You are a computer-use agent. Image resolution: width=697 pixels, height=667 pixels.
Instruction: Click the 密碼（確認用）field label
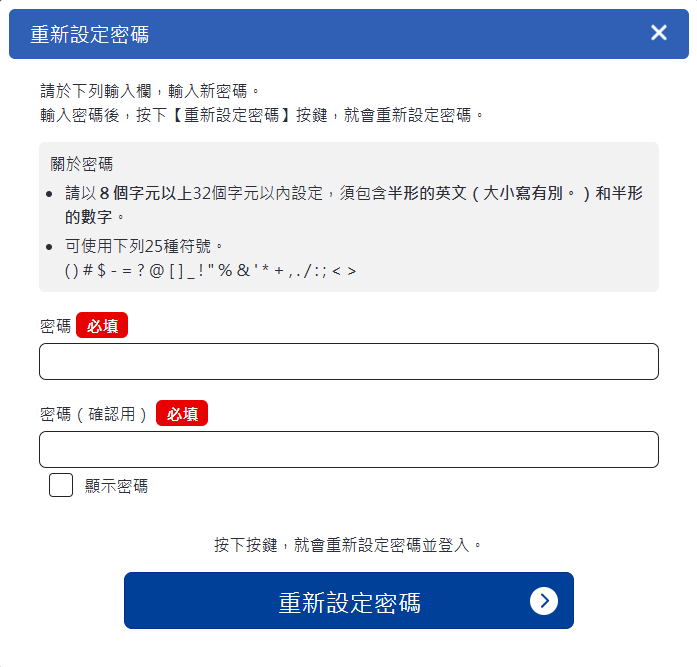coord(95,414)
